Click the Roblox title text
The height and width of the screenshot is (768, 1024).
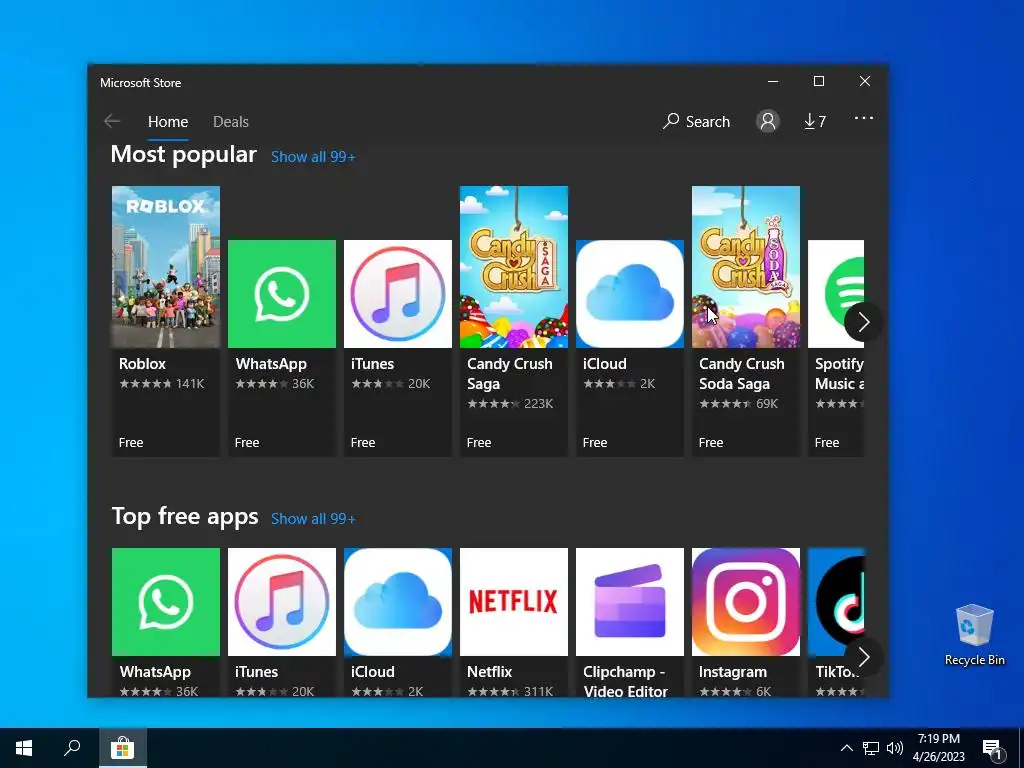click(142, 364)
